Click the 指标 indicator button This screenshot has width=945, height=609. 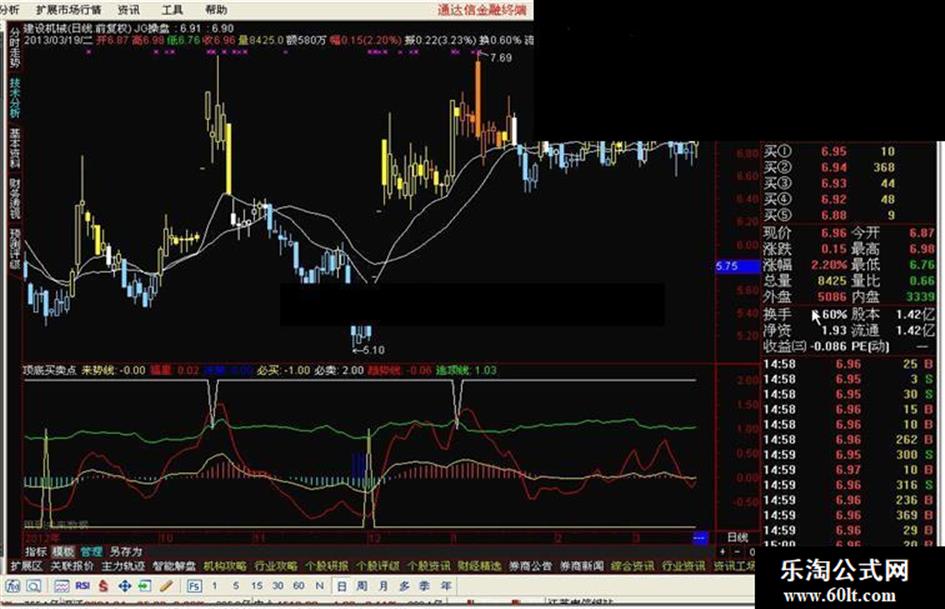click(36, 551)
